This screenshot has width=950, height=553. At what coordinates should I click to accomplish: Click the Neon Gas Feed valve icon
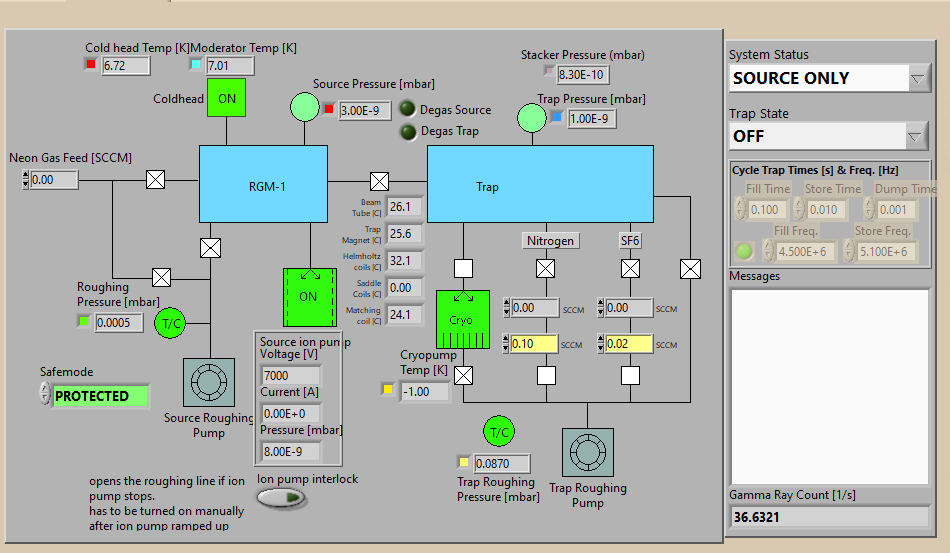point(155,180)
